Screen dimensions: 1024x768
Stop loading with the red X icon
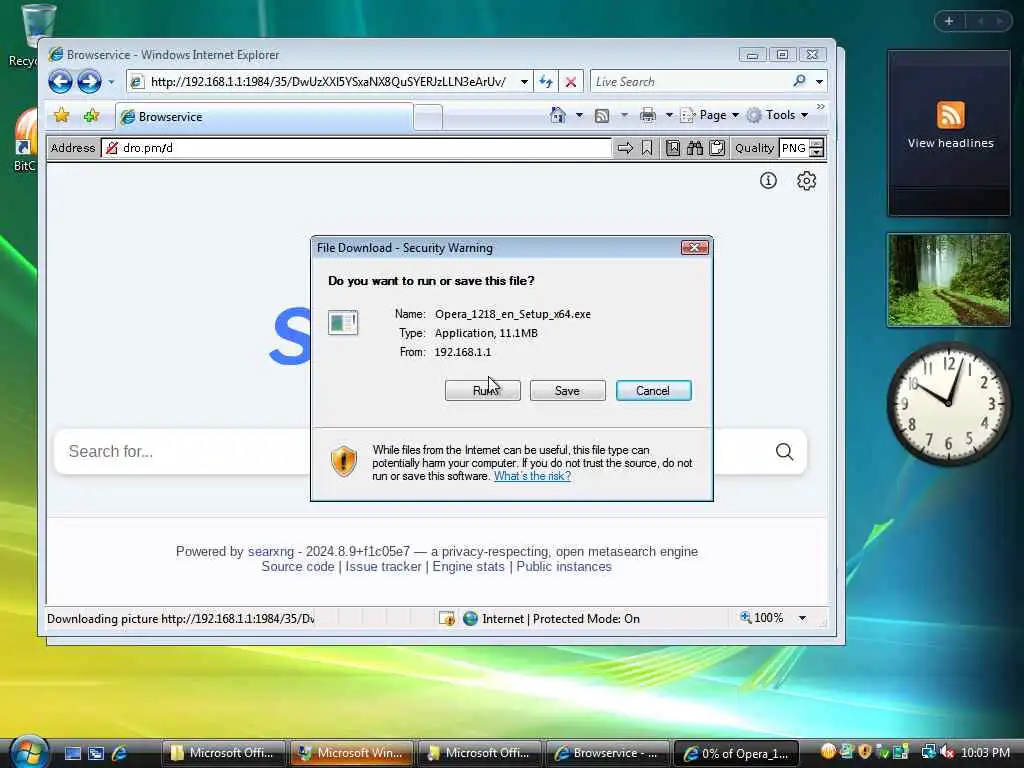pyautogui.click(x=571, y=82)
